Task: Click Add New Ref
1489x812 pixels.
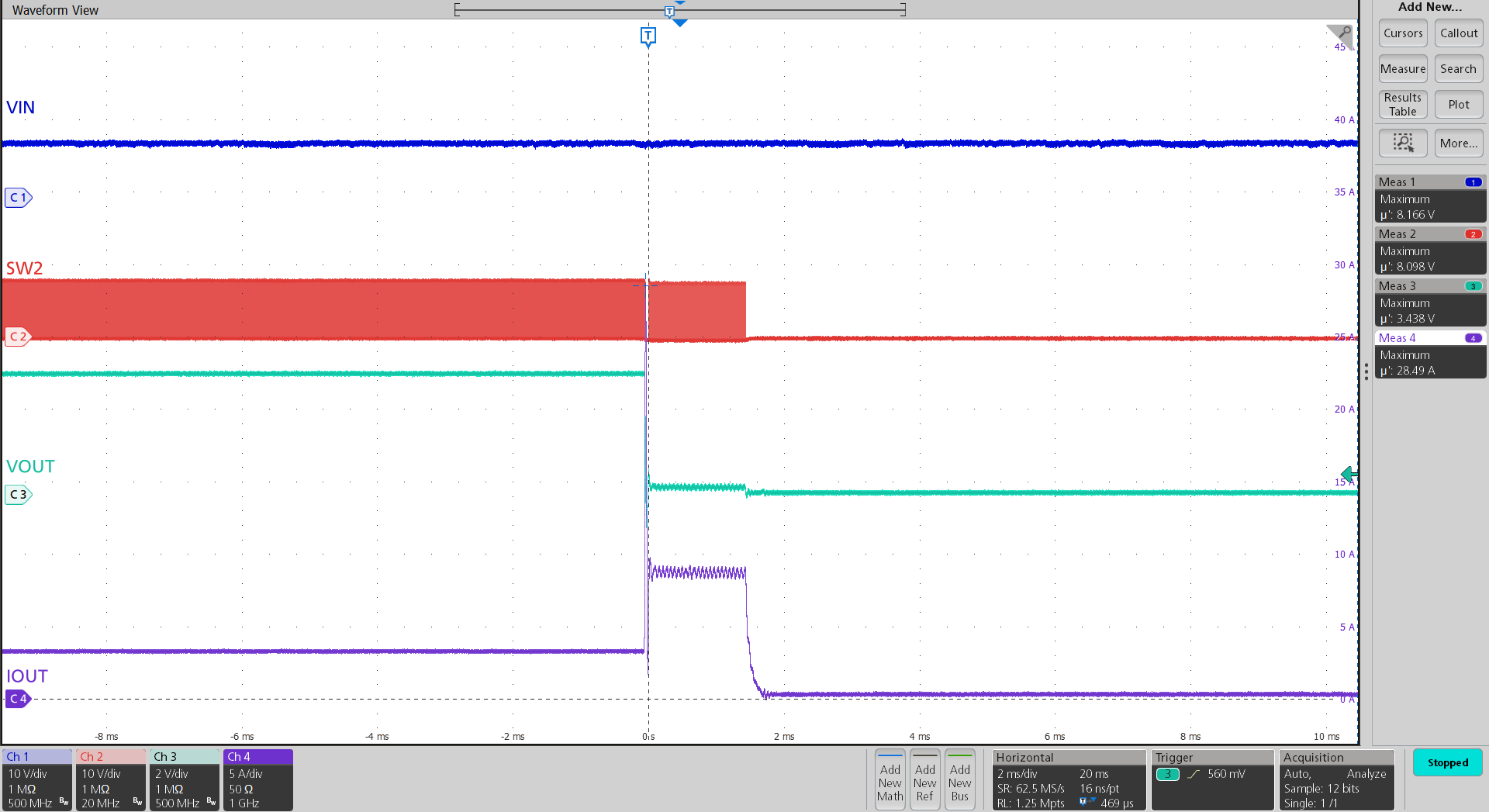Action: click(x=924, y=780)
